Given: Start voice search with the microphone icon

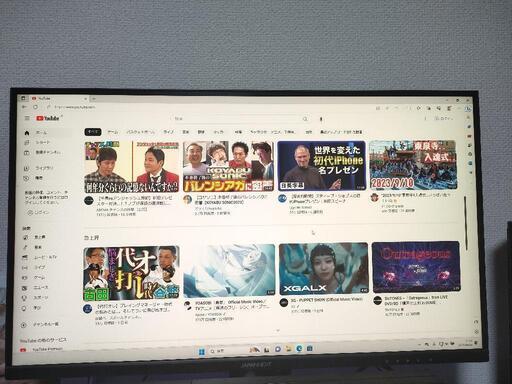Looking at the screenshot, I should pos(321,119).
